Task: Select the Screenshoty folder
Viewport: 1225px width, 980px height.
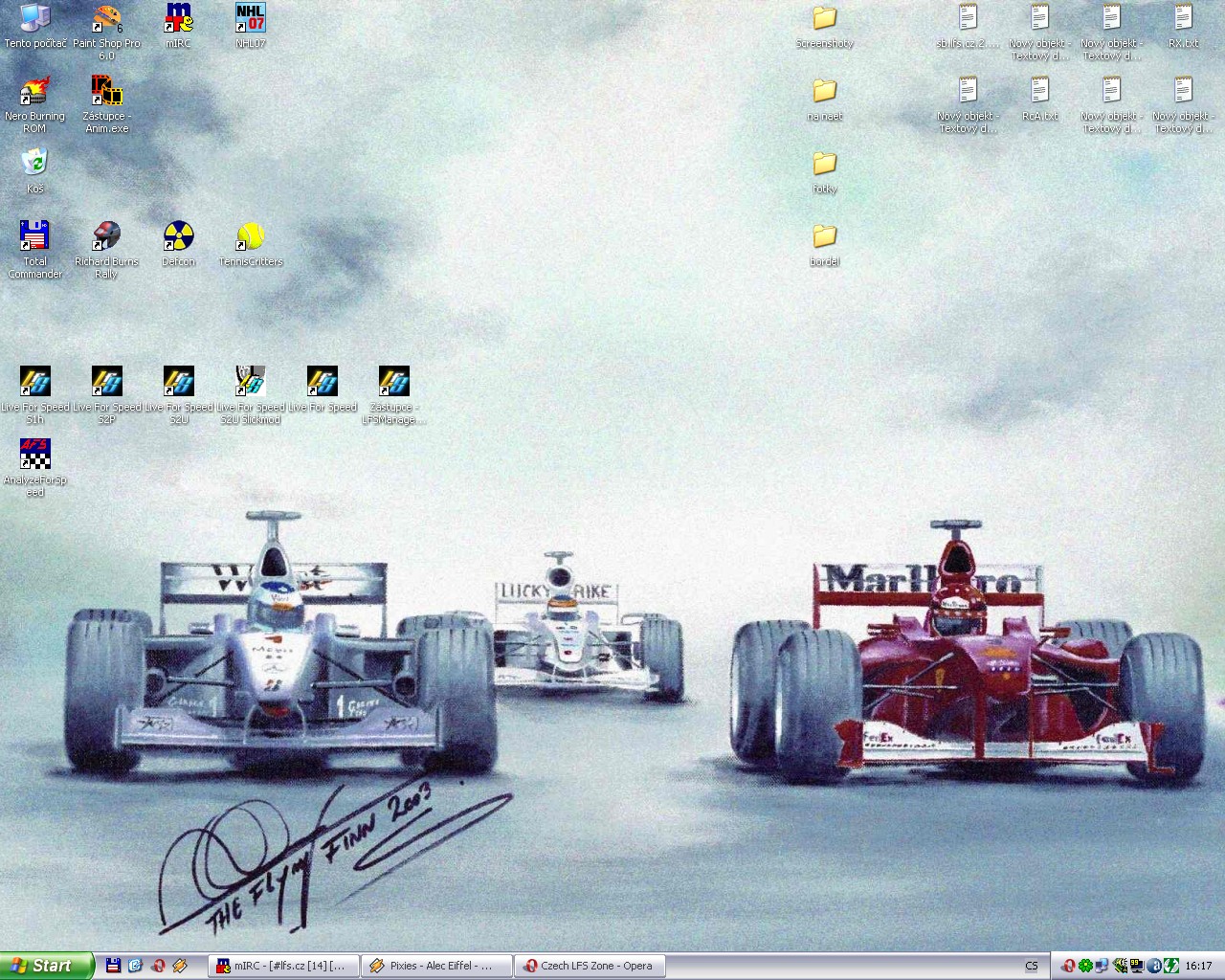Action: 825,26
